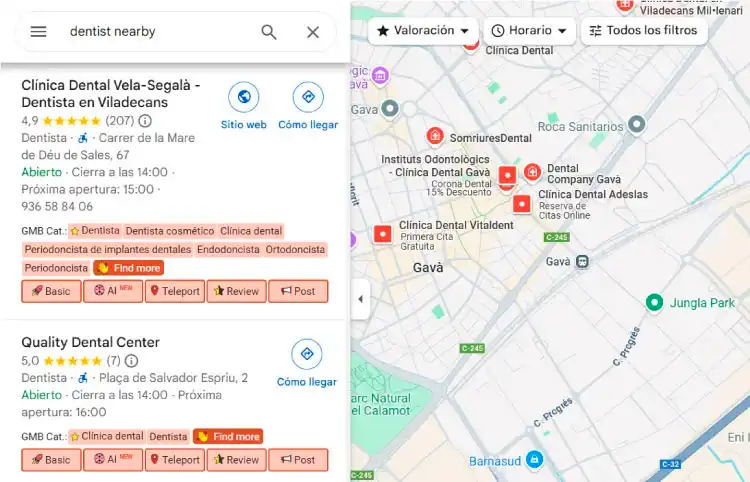Open the Clínica Dental Vela-Segalà listing title
Screen dimensions: 750x482
[x=111, y=94]
